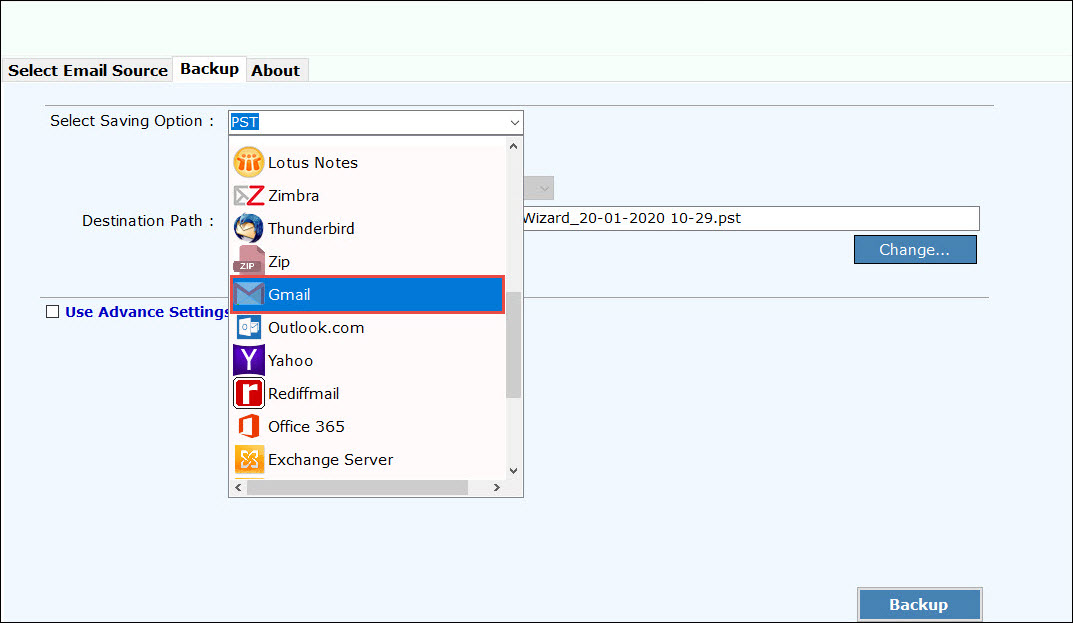Image resolution: width=1073 pixels, height=623 pixels.
Task: Click the list scroll down arrow
Action: 513,471
